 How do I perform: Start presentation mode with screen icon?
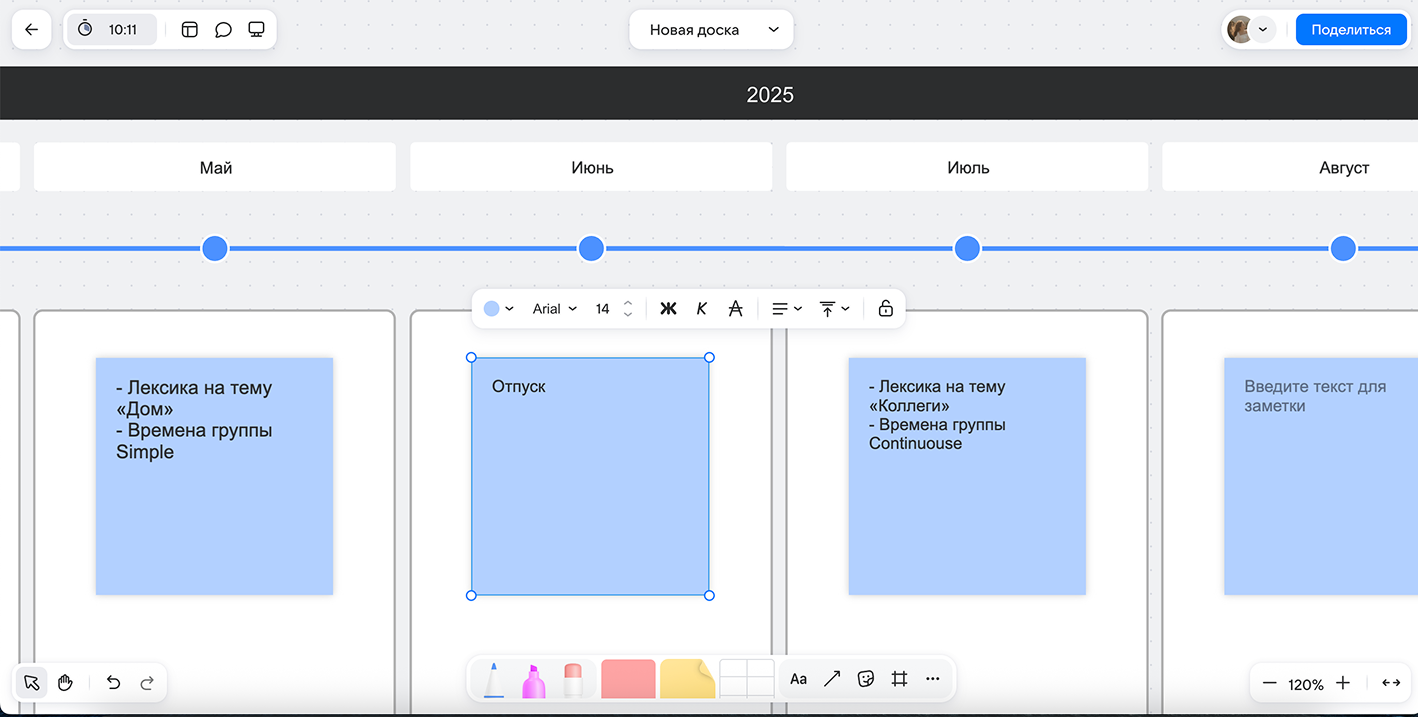point(256,30)
